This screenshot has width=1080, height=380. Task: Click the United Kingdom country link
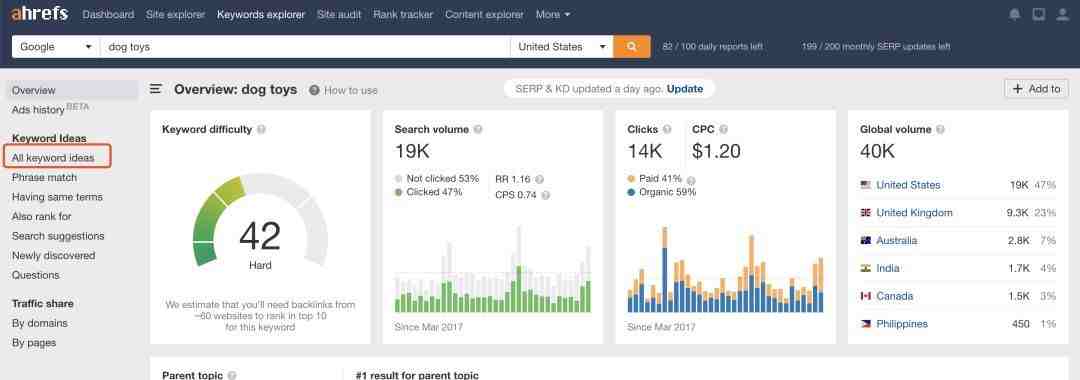pyautogui.click(x=914, y=213)
